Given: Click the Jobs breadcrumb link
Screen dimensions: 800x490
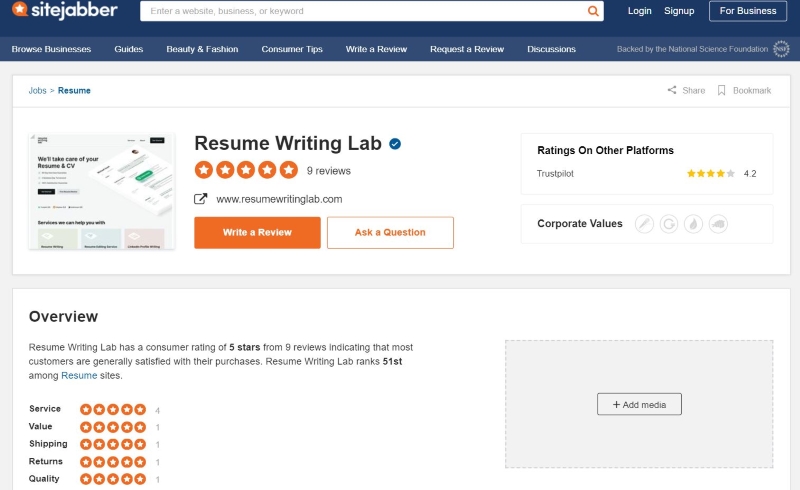Looking at the screenshot, I should 37,90.
